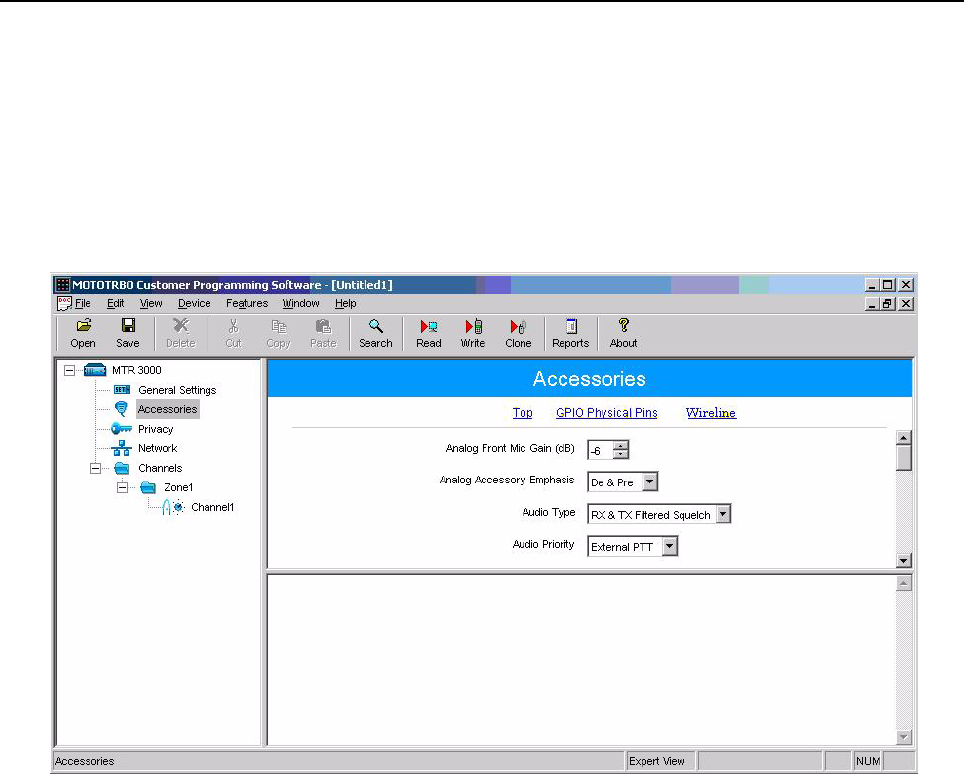Click Accessories pane scrollbar up arrow
The height and width of the screenshot is (774, 964).
pyautogui.click(x=903, y=438)
